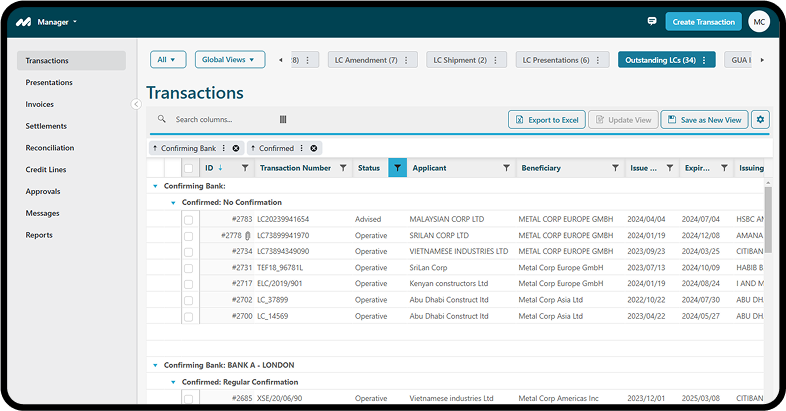This screenshot has width=786, height=411.
Task: Open the All filter dropdown
Action: 167,60
